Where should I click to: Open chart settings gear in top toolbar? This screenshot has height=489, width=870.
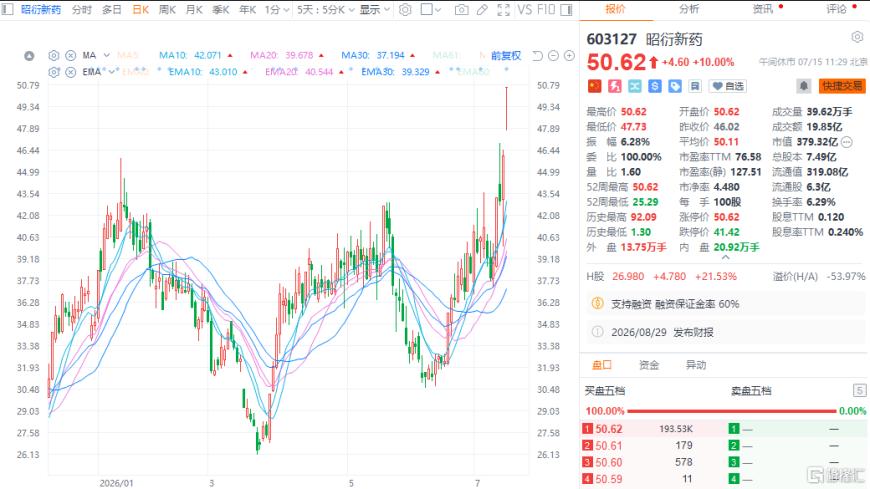coord(406,9)
